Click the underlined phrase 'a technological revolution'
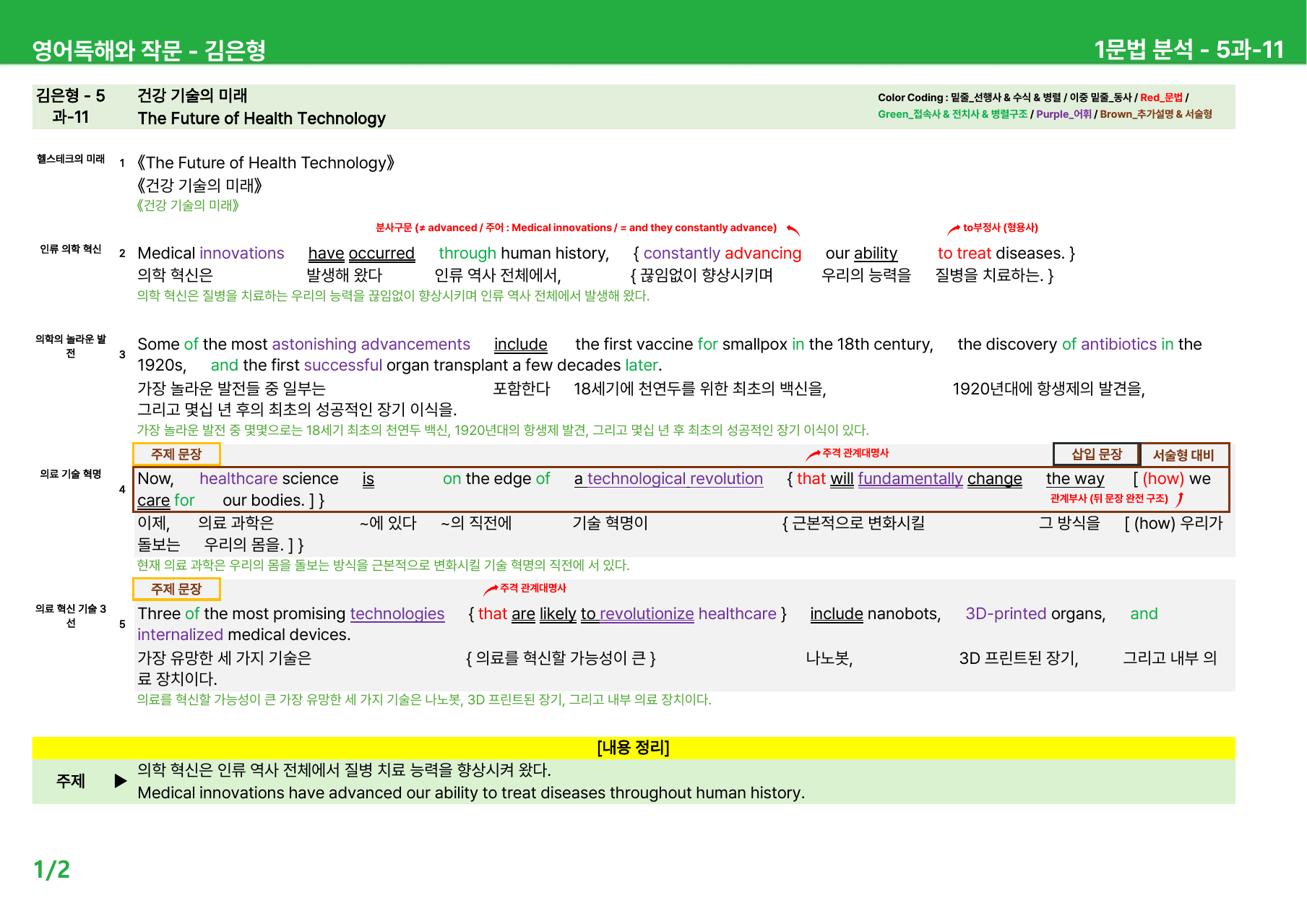This screenshot has height=924, width=1307. [x=668, y=479]
